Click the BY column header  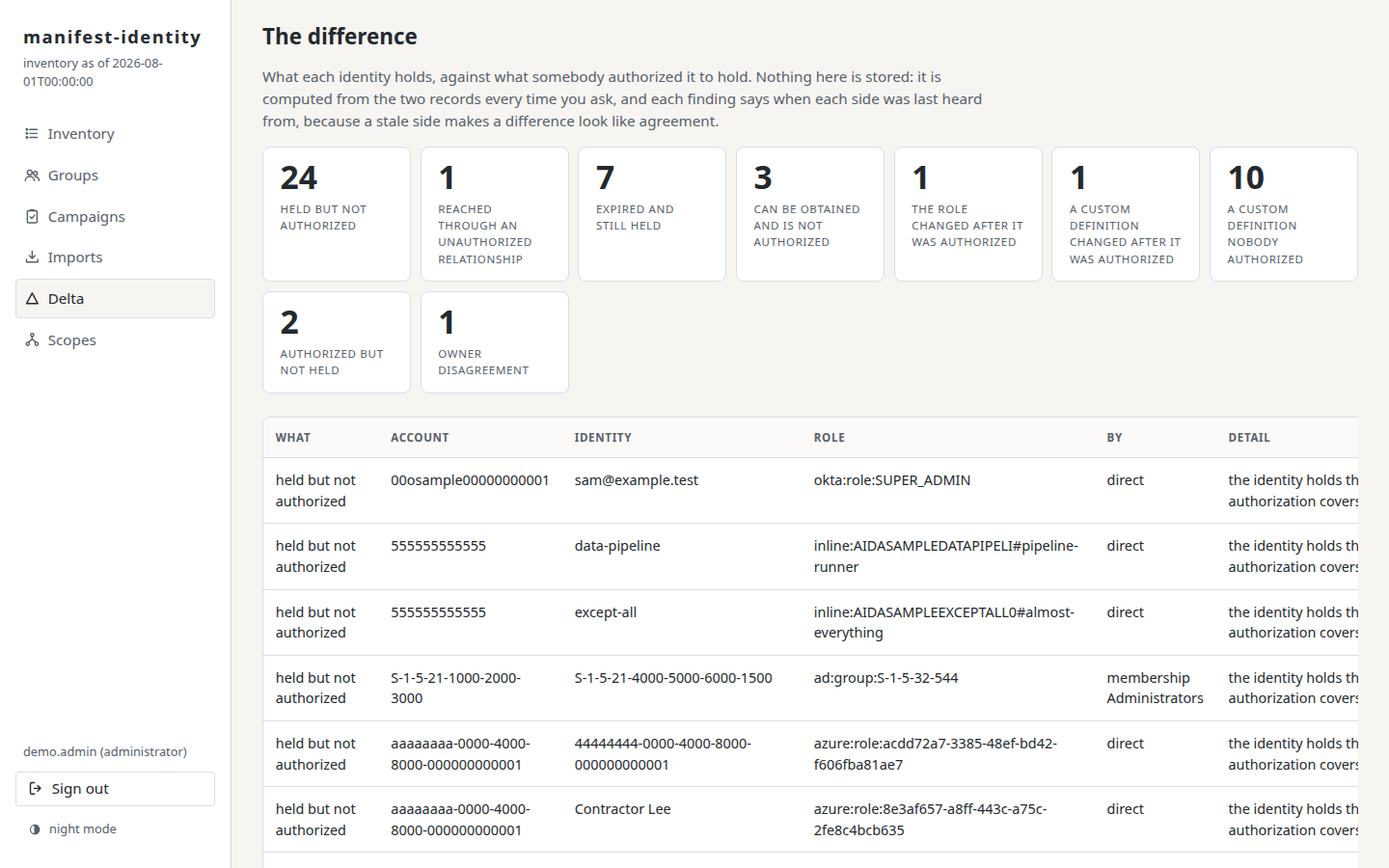1114,438
